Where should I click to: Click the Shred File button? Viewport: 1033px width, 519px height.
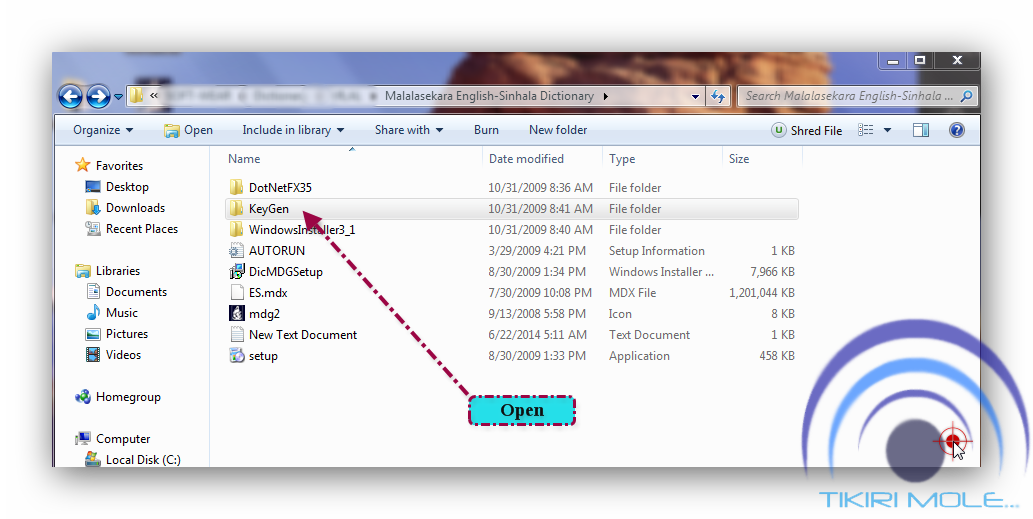click(x=807, y=130)
